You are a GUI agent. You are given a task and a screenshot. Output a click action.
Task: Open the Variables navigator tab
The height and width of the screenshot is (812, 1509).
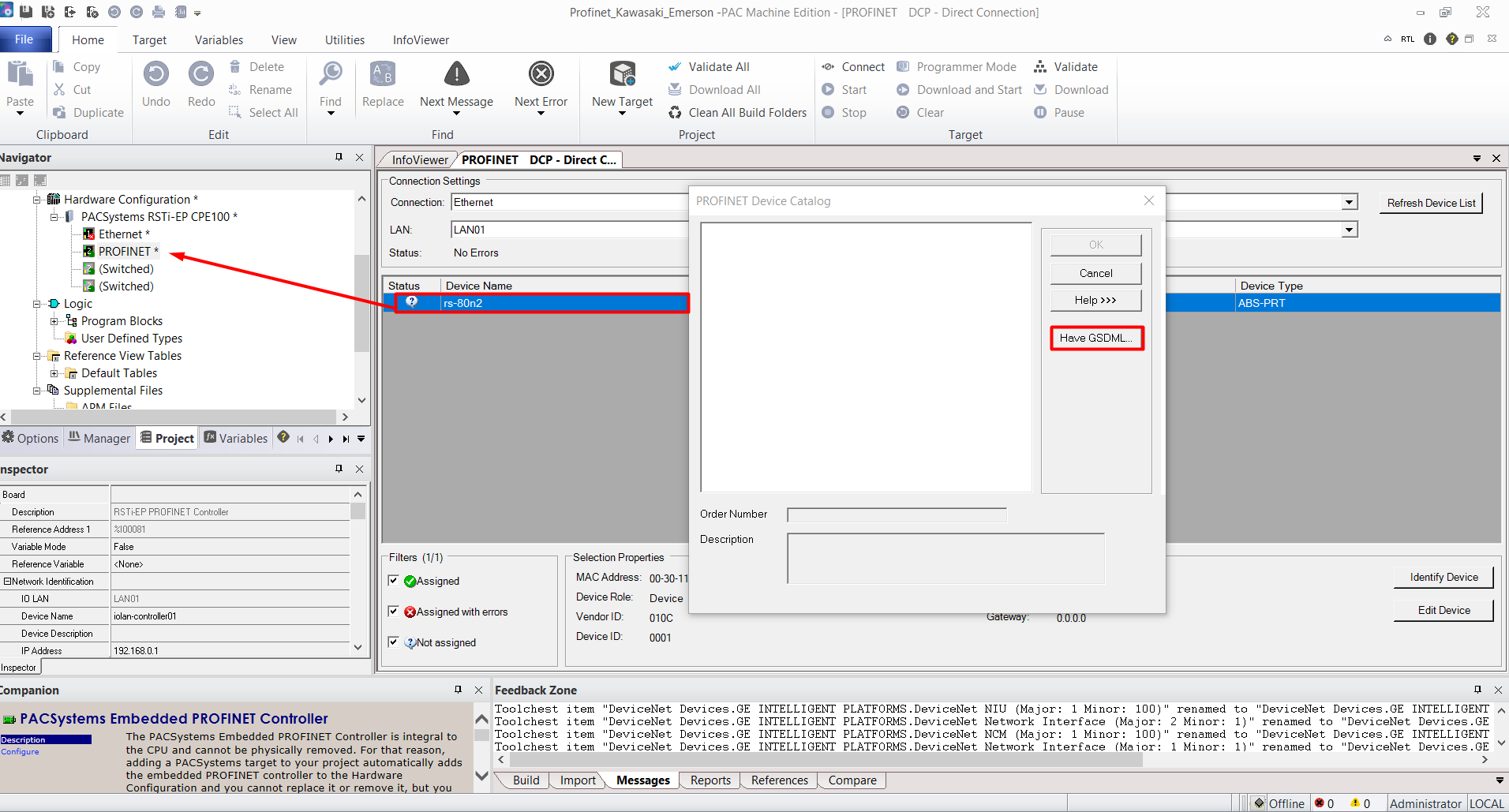(x=236, y=438)
